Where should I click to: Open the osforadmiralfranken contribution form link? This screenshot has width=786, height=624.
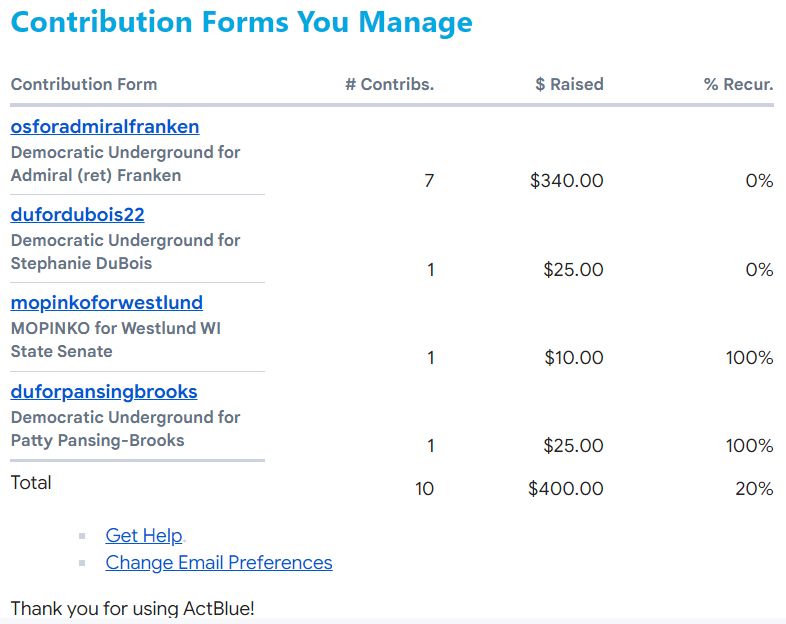[105, 127]
